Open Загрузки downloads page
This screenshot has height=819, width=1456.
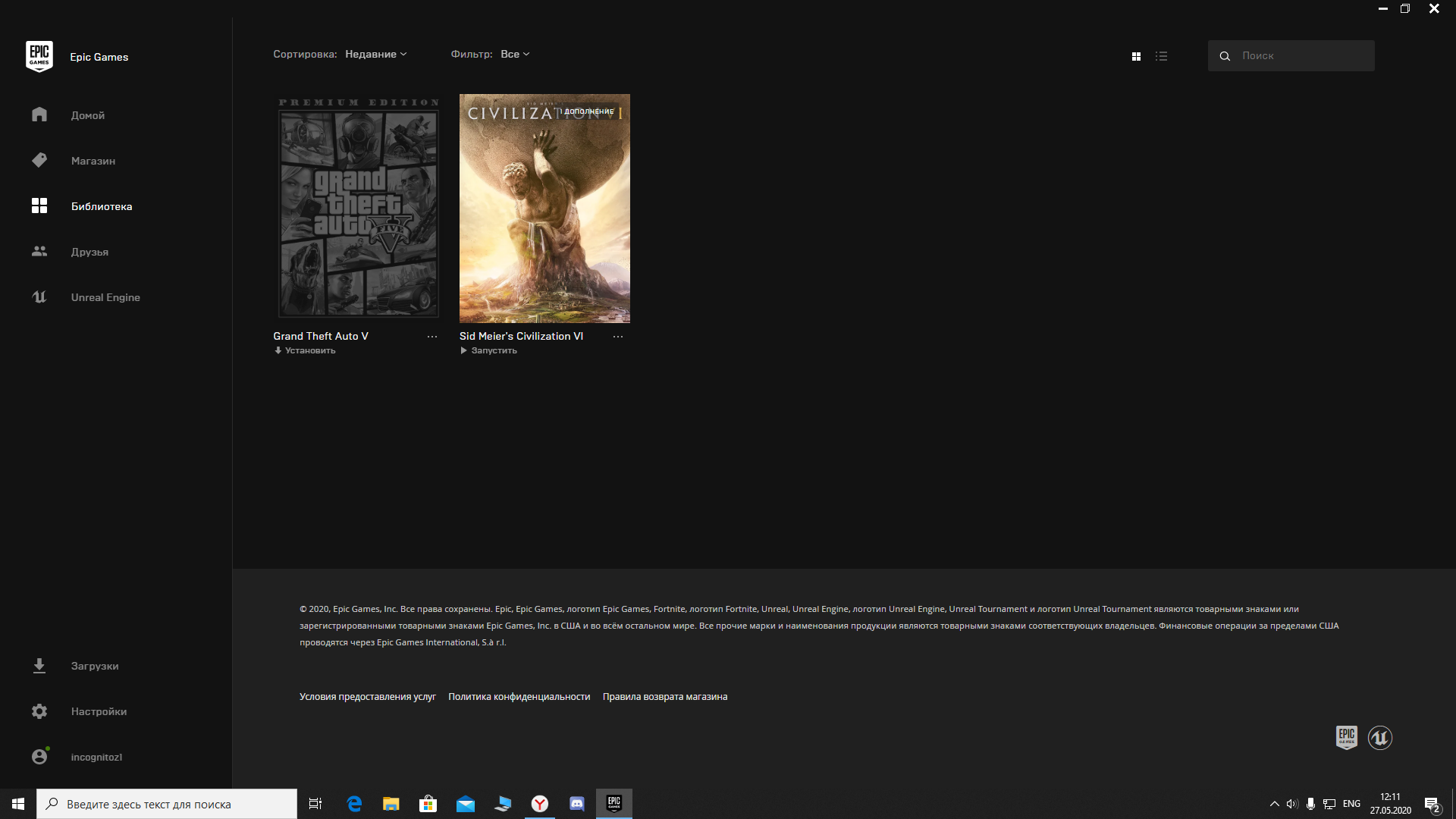[95, 666]
